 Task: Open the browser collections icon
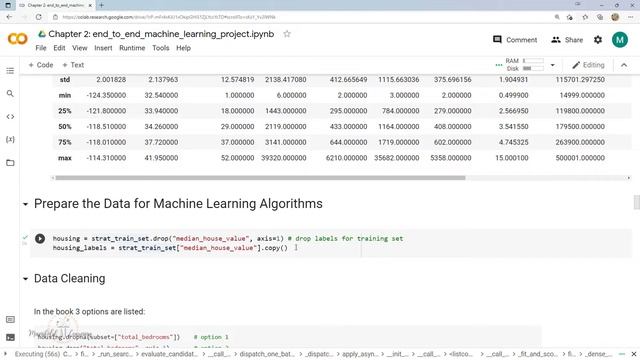pyautogui.click(x=600, y=17)
